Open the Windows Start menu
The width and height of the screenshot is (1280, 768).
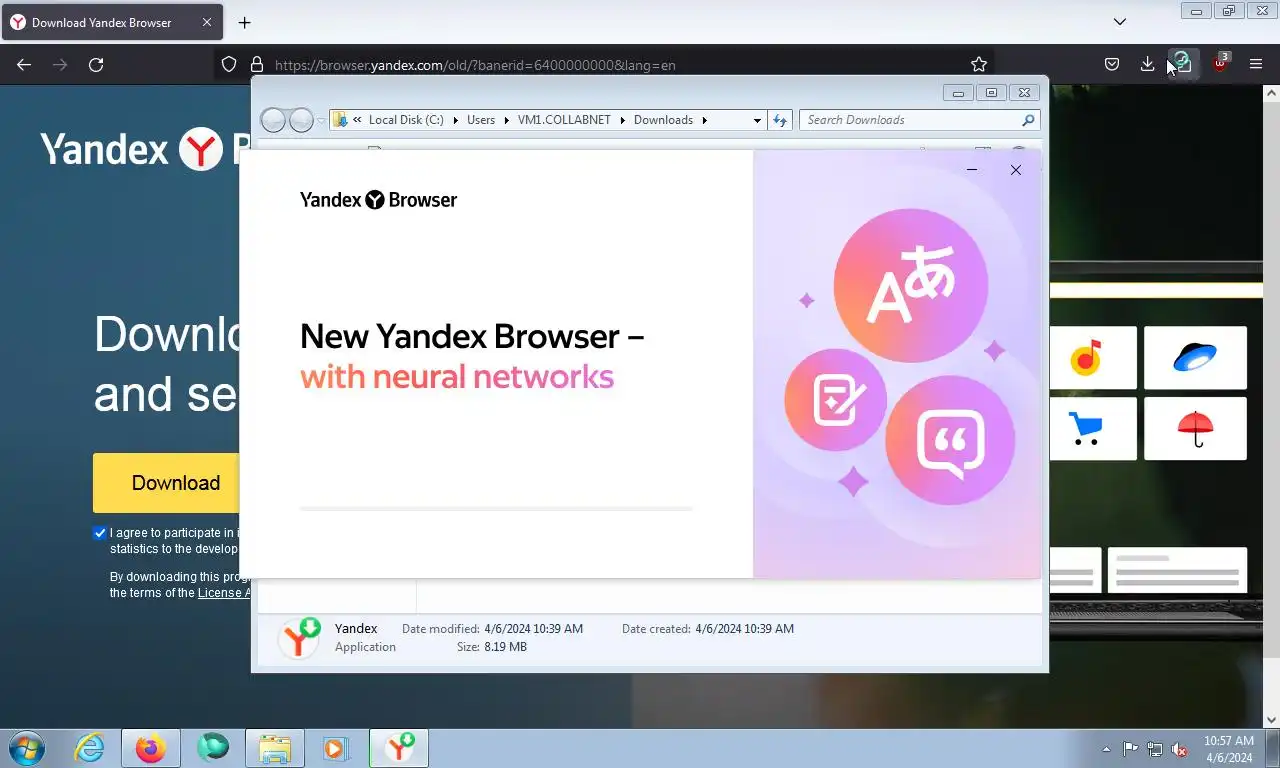26,748
